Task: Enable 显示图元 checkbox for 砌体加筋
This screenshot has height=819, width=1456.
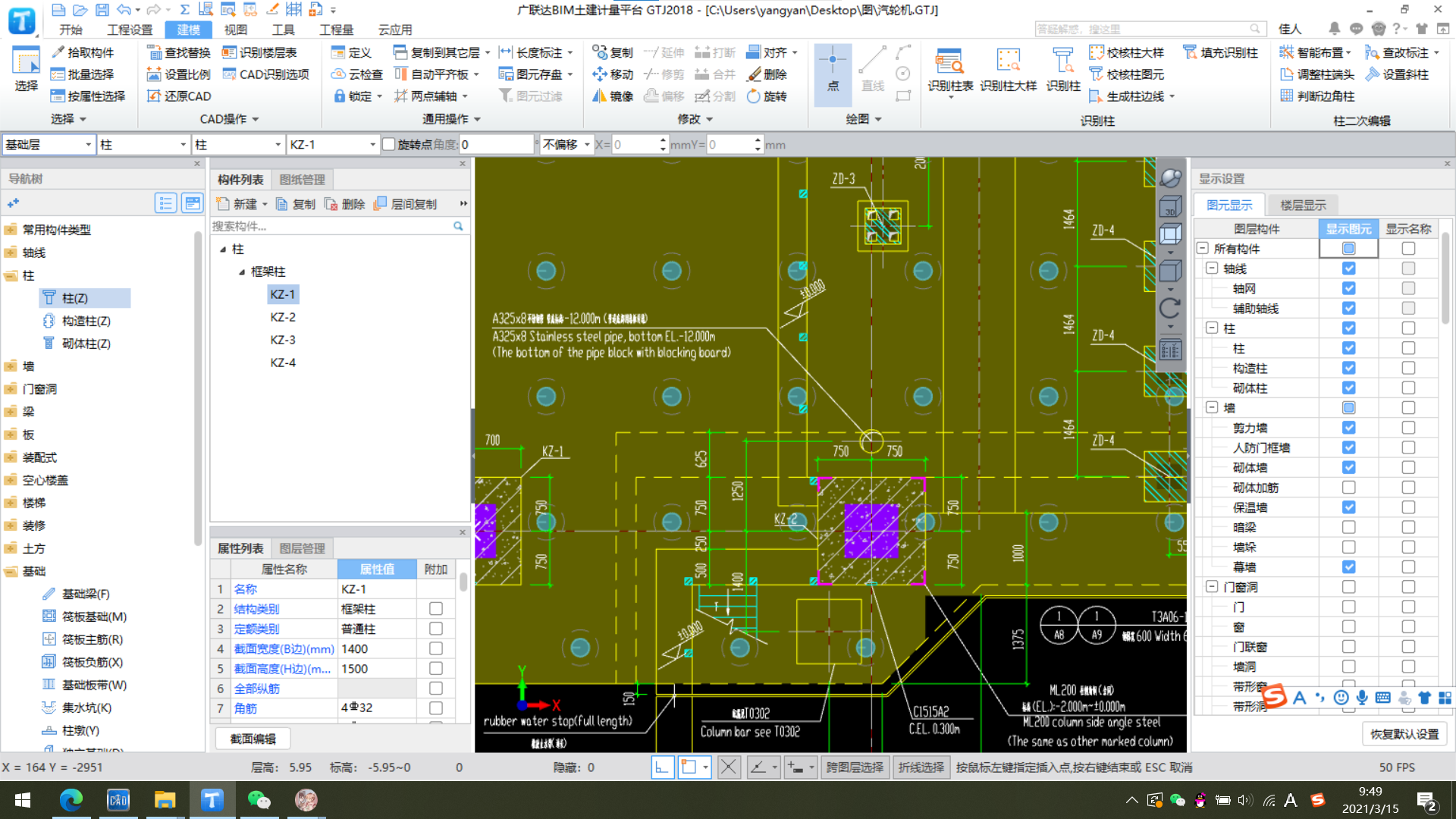Action: 1348,487
